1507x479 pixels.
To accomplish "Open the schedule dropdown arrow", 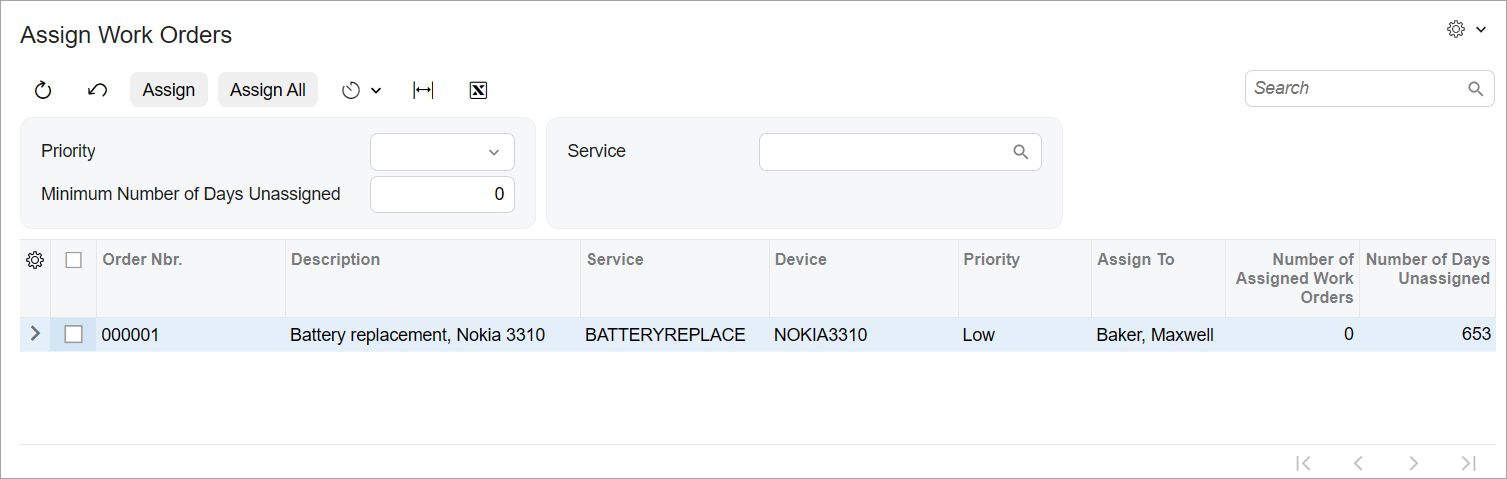I will [x=376, y=90].
